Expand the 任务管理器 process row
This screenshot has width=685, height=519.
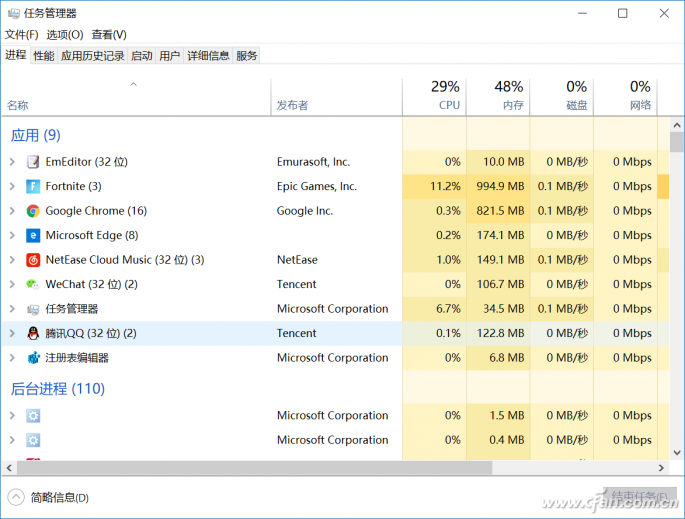[12, 309]
